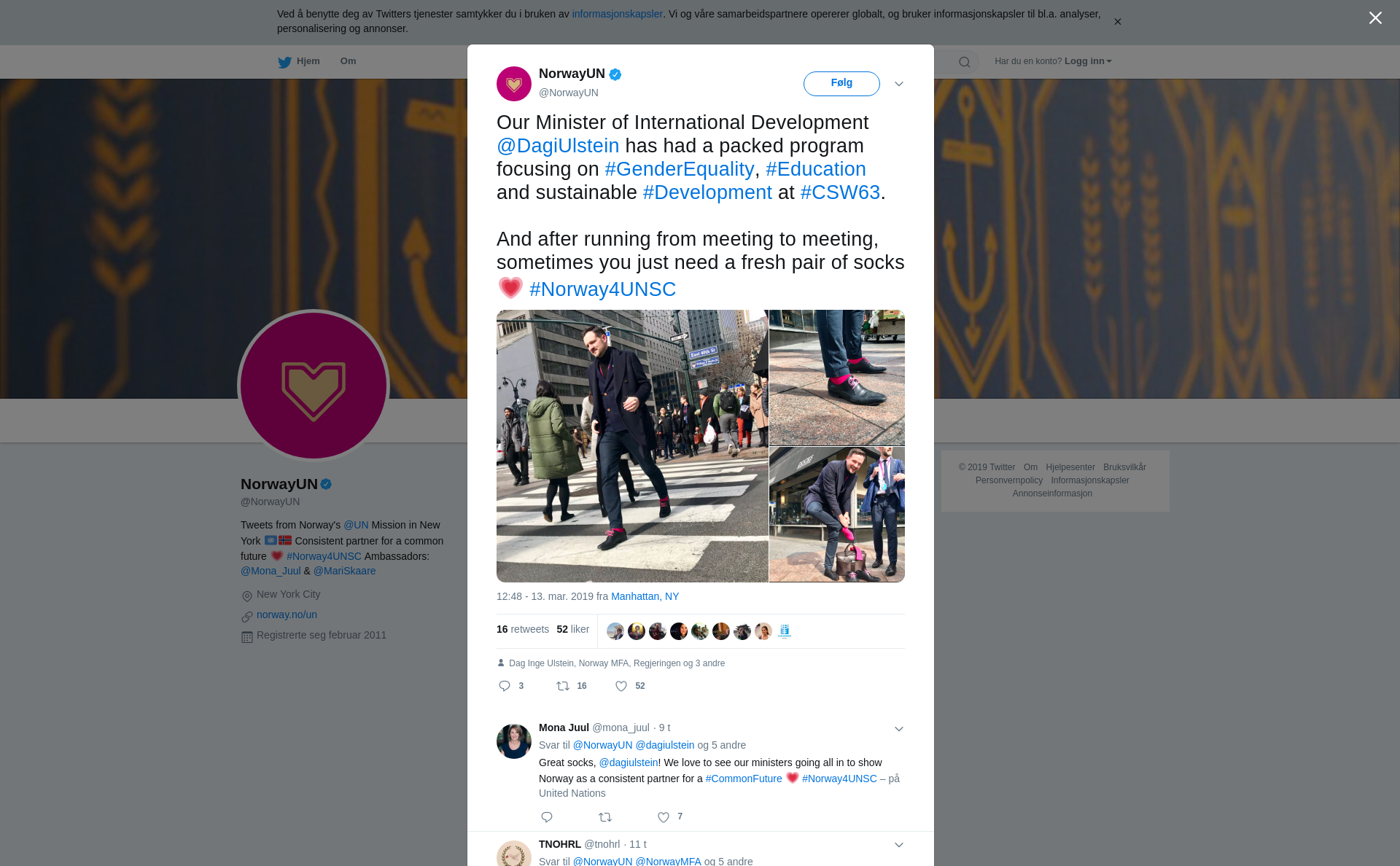Like Mona Juul's reply with 7 likes
This screenshot has height=866, width=1400.
tap(664, 817)
